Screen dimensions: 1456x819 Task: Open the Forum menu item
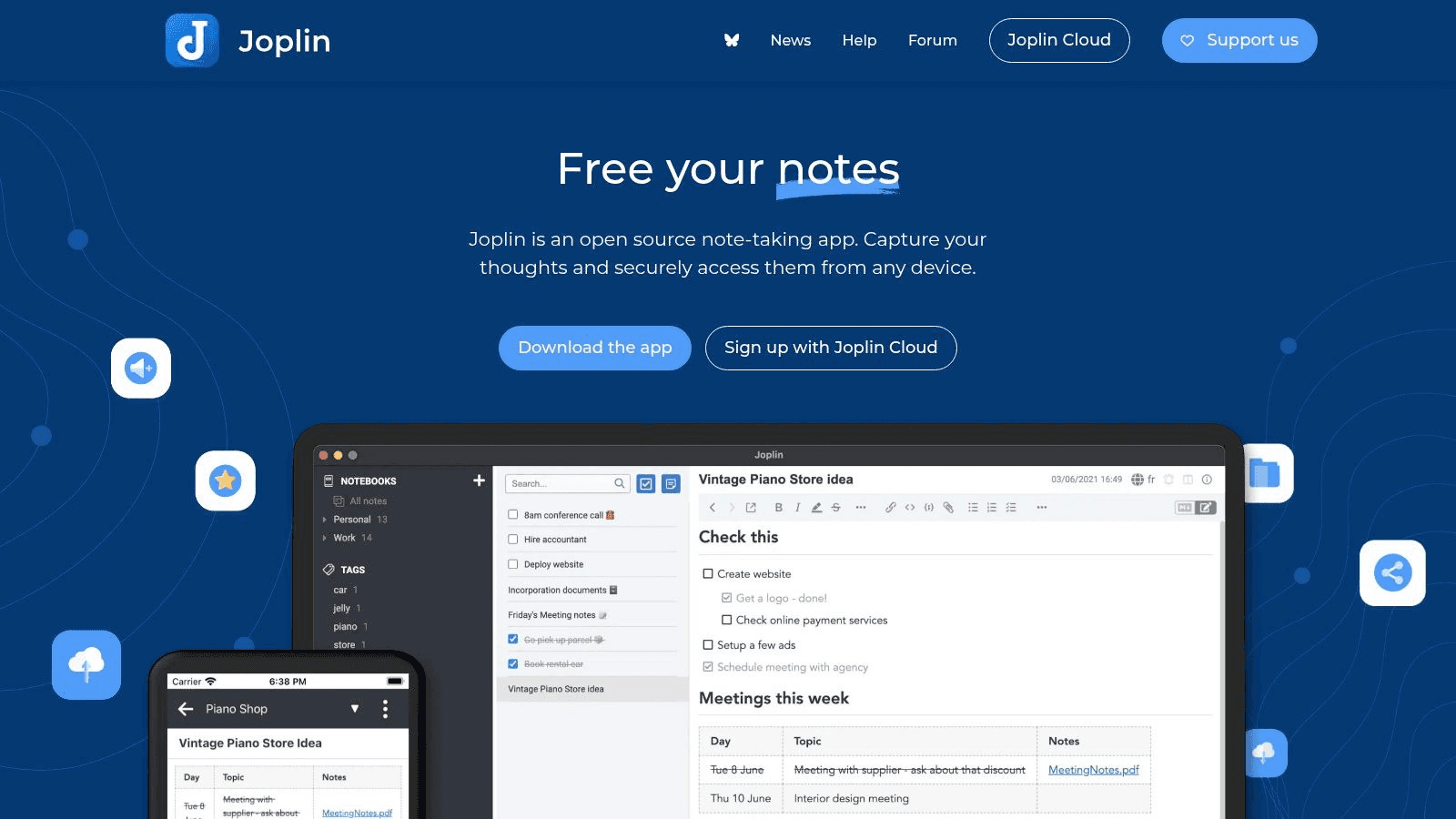click(932, 40)
